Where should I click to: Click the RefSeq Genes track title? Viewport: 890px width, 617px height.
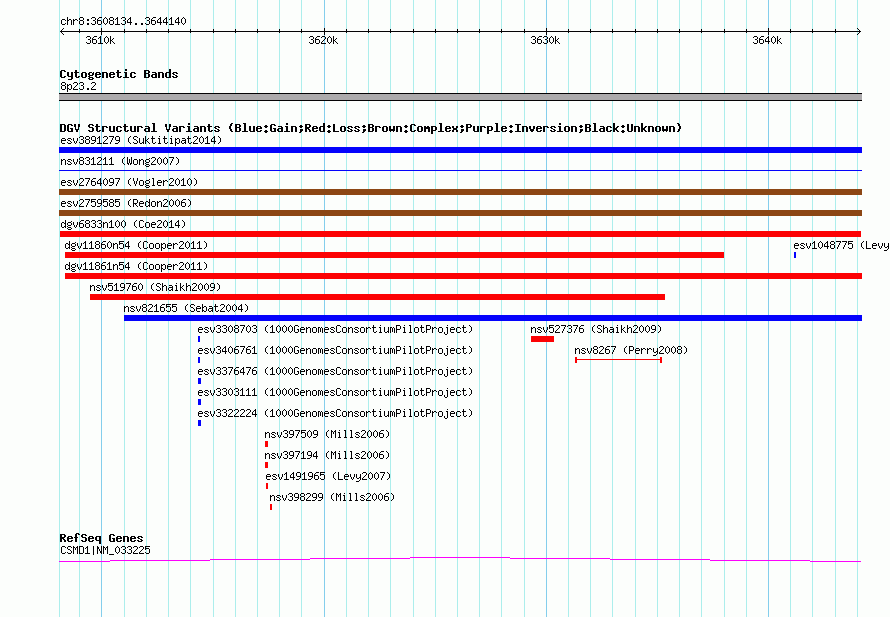coord(101,538)
